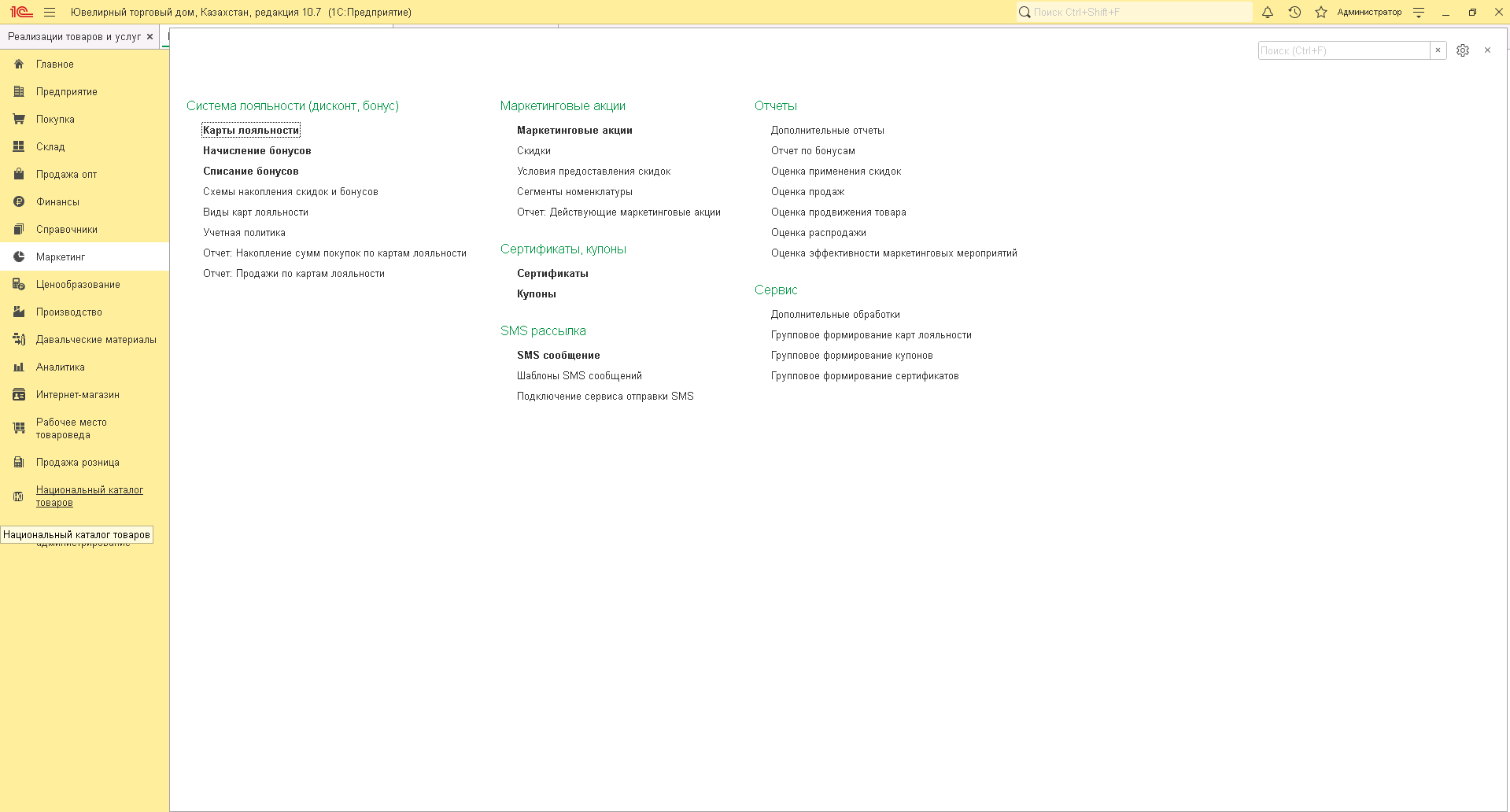Click the 1C logo icon
The height and width of the screenshot is (812, 1510).
pyautogui.click(x=21, y=12)
